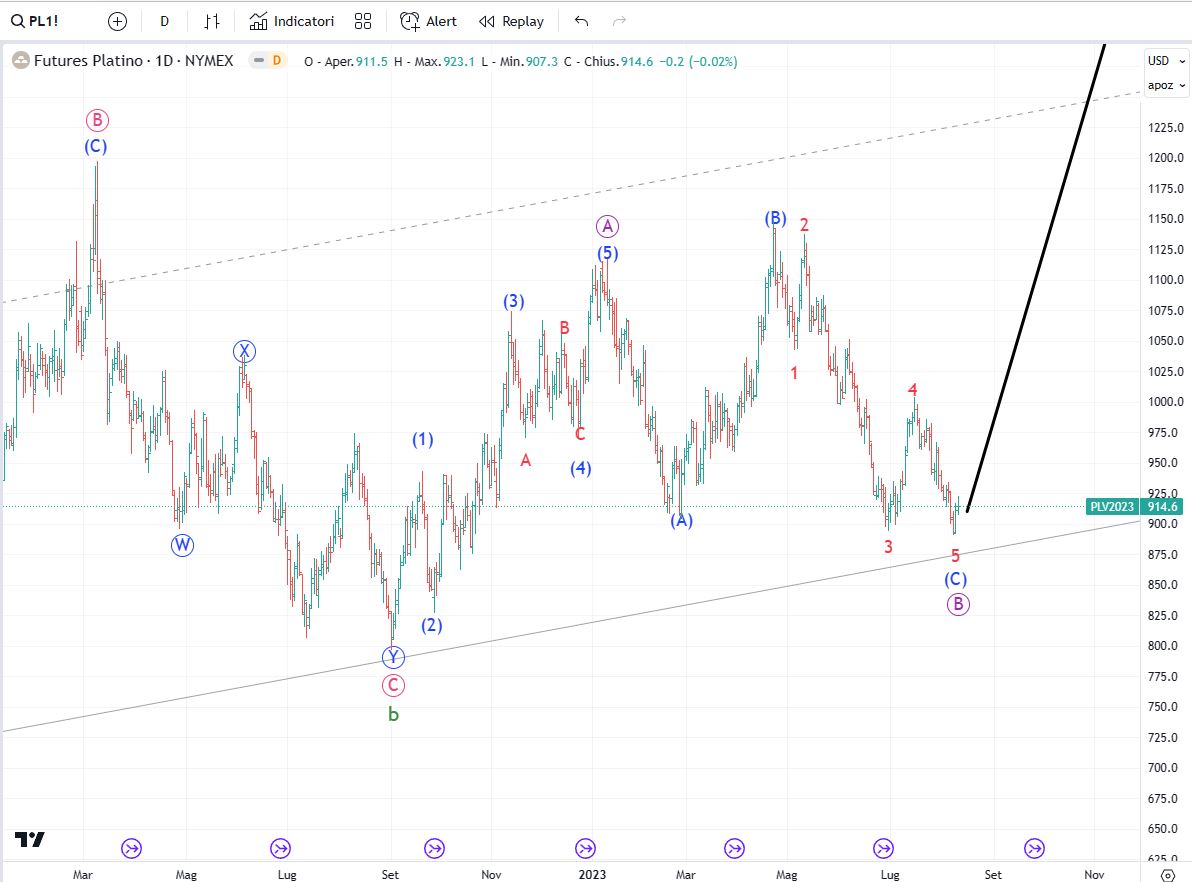
Task: Open the apoz price scale dropdown
Action: [x=1166, y=85]
